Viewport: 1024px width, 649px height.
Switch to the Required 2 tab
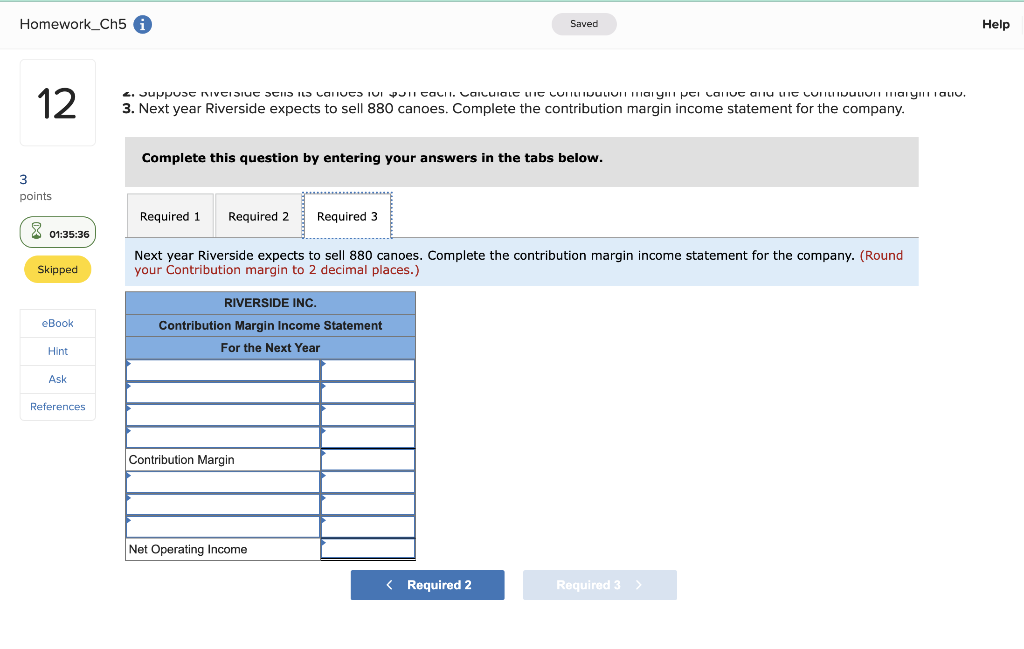tap(258, 215)
